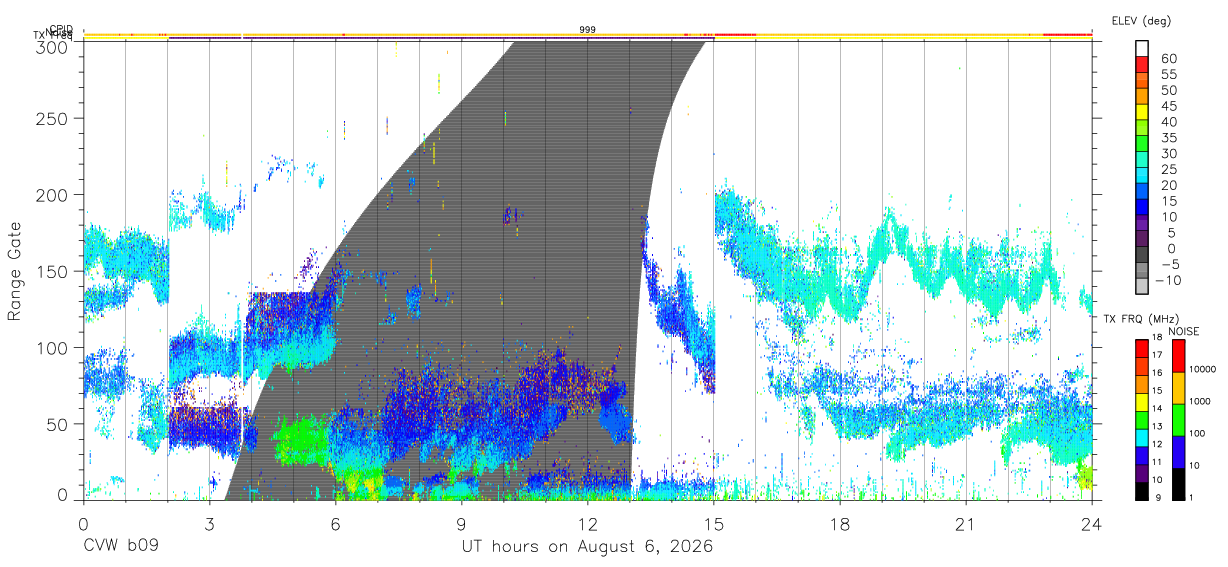This screenshot has height=567, width=1228.
Task: Click the '150' tick label on Range Gate axis
Action: tap(53, 271)
